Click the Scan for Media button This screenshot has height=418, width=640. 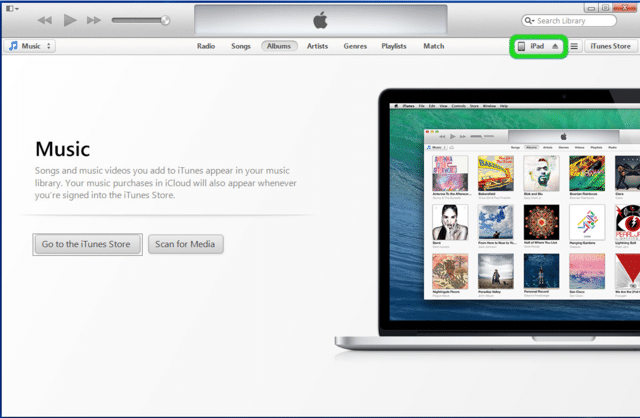(x=185, y=244)
